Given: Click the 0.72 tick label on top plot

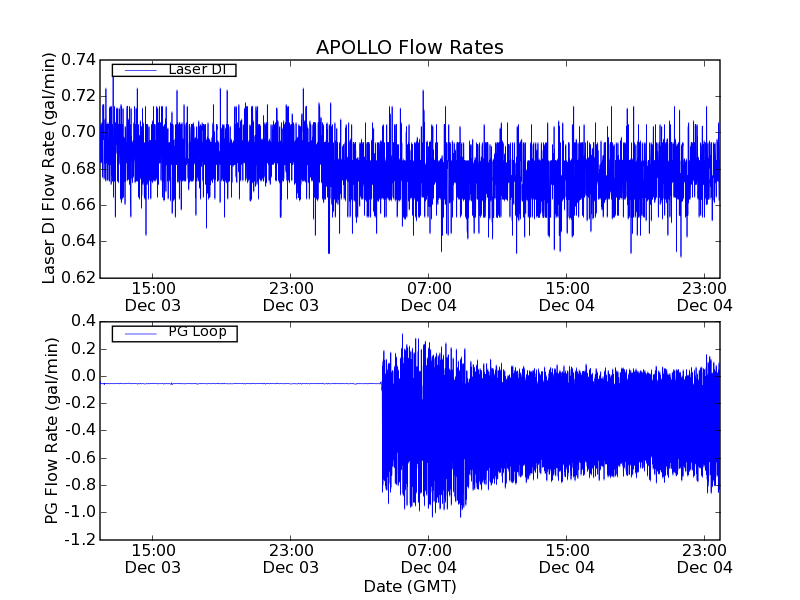Looking at the screenshot, I should point(79,96).
